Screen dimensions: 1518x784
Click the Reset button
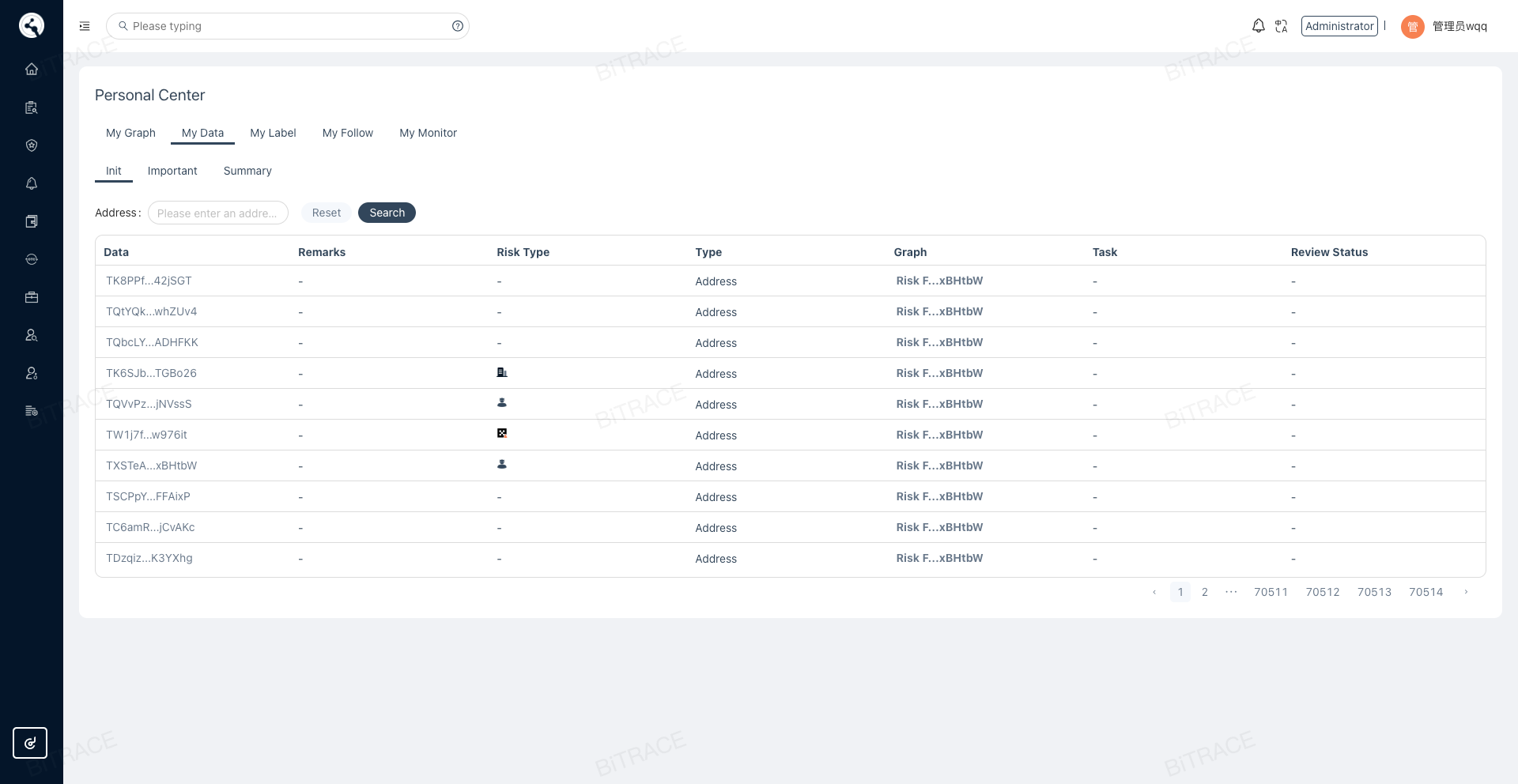tap(327, 213)
